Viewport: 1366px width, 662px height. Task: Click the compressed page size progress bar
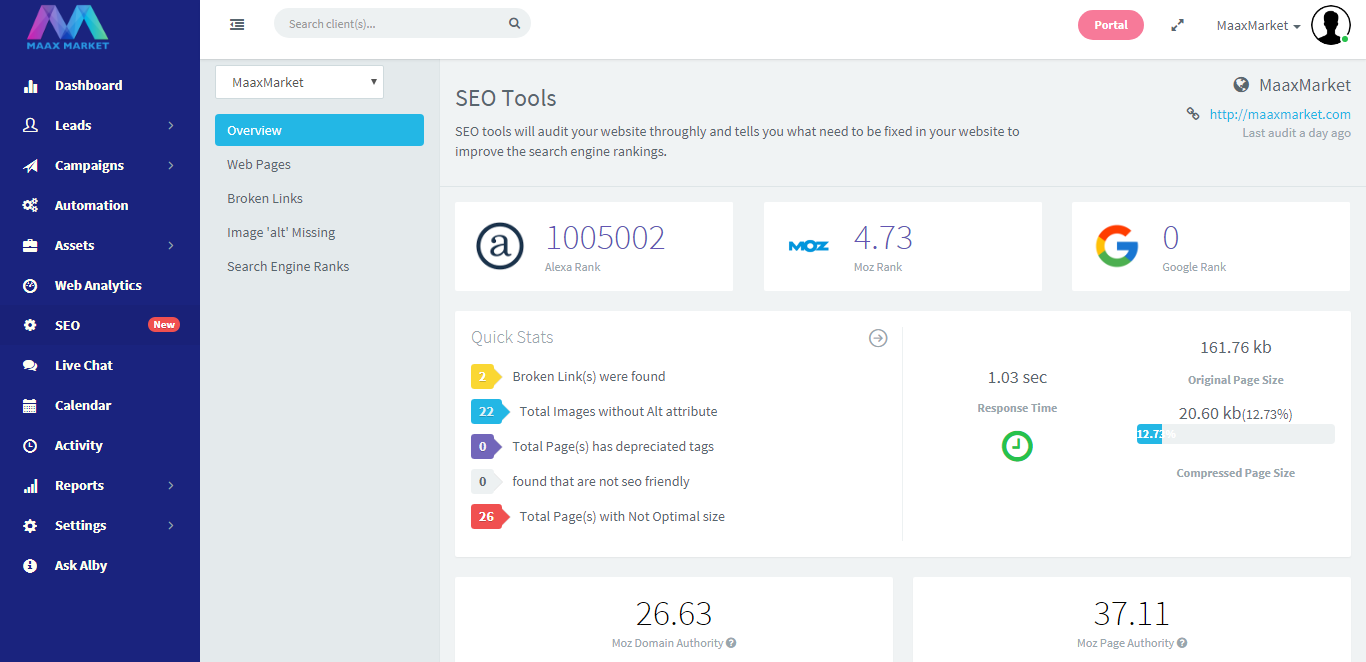click(1236, 434)
